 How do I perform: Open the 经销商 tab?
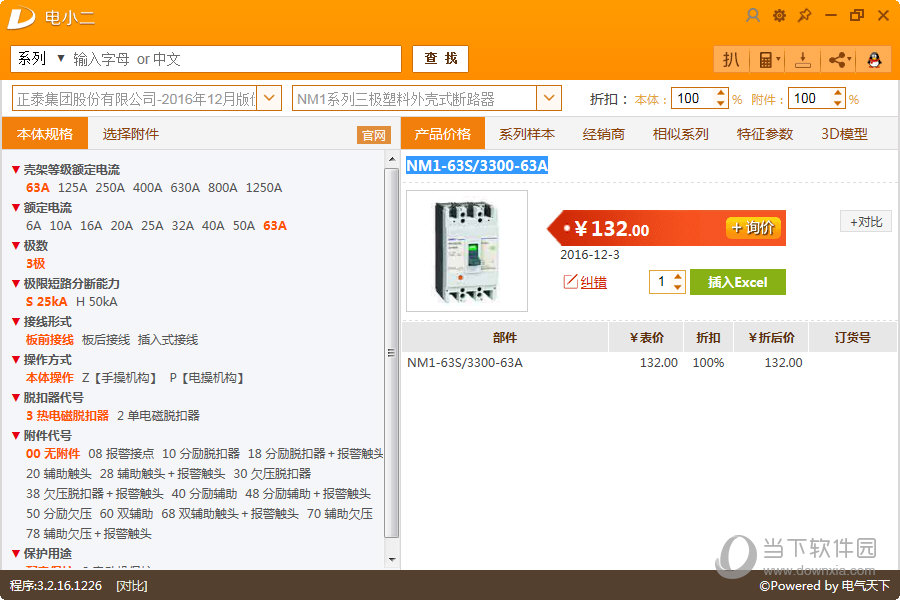tap(603, 134)
